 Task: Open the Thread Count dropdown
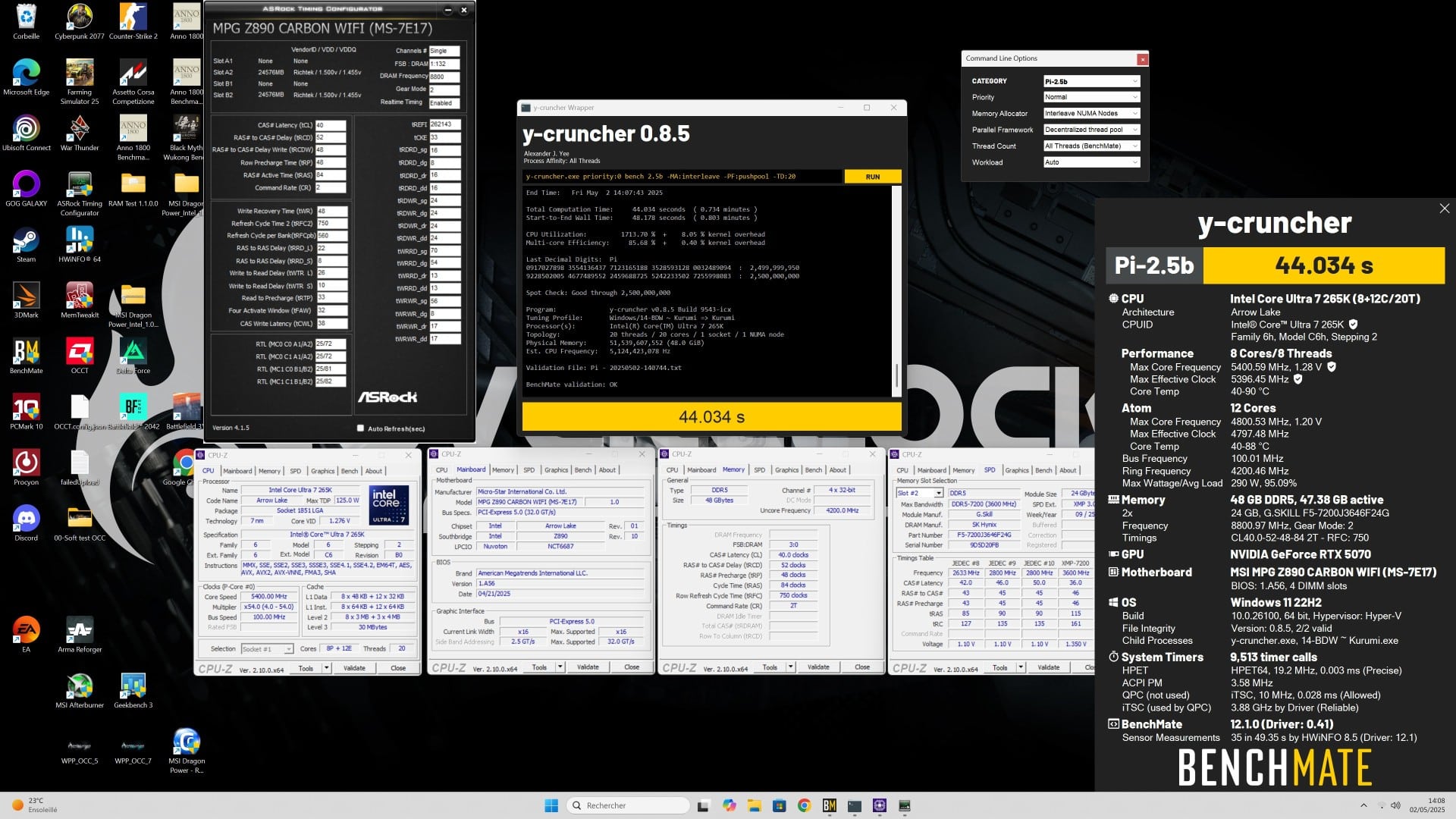coord(1091,146)
